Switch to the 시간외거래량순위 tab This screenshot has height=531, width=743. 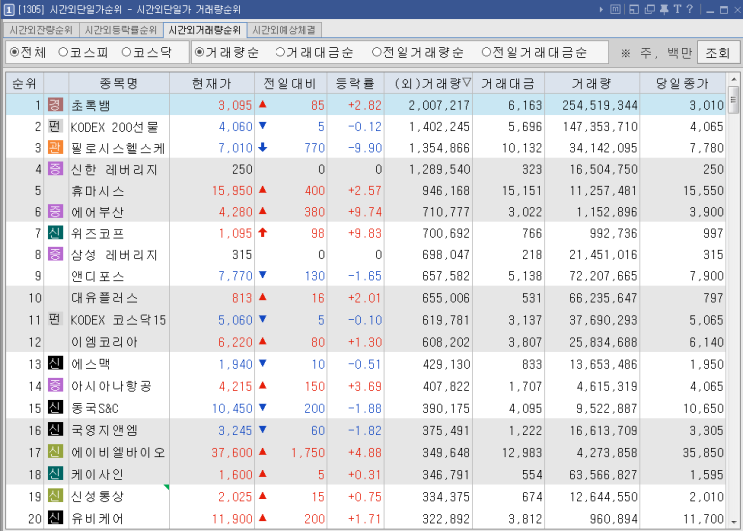pos(205,30)
